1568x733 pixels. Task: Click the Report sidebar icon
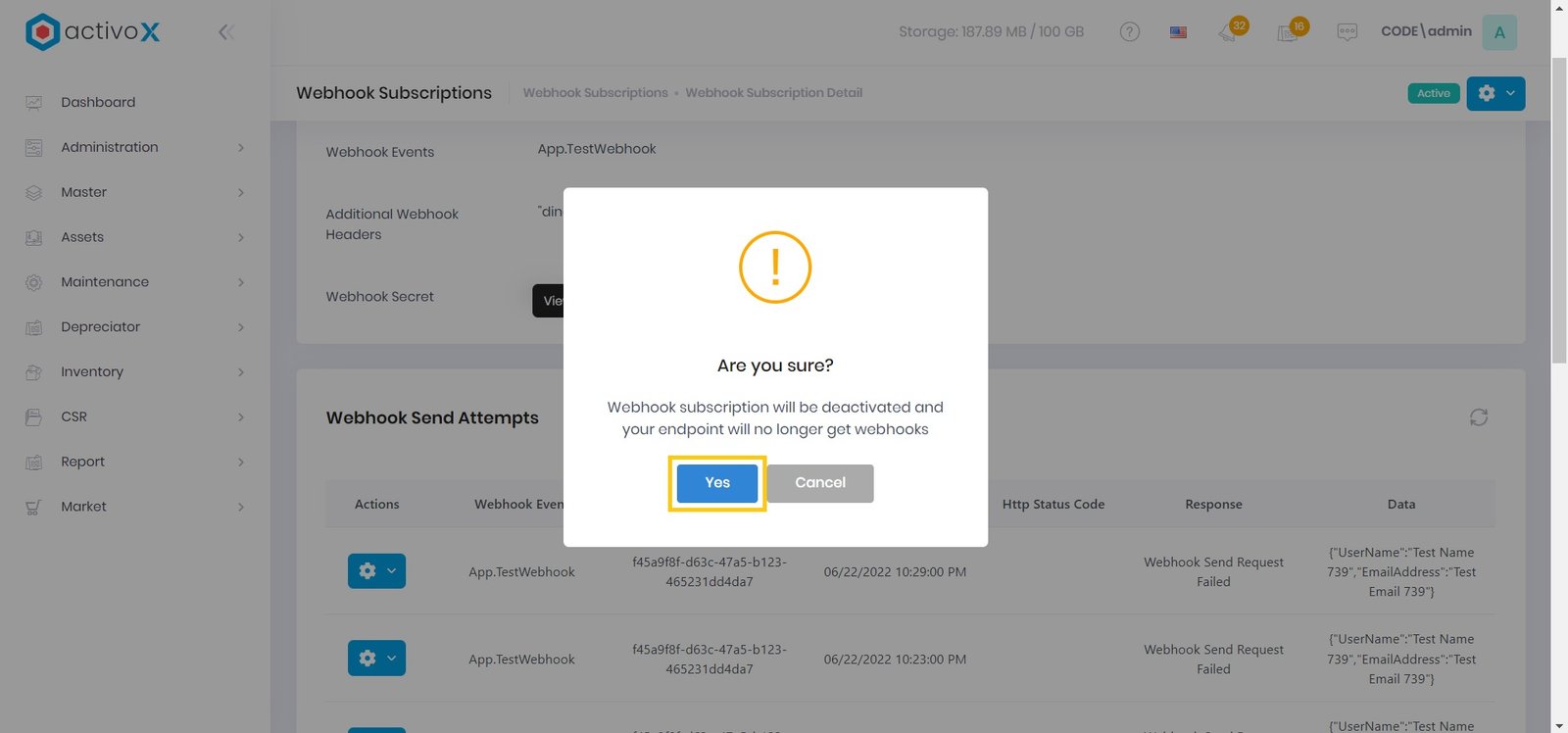pos(33,463)
